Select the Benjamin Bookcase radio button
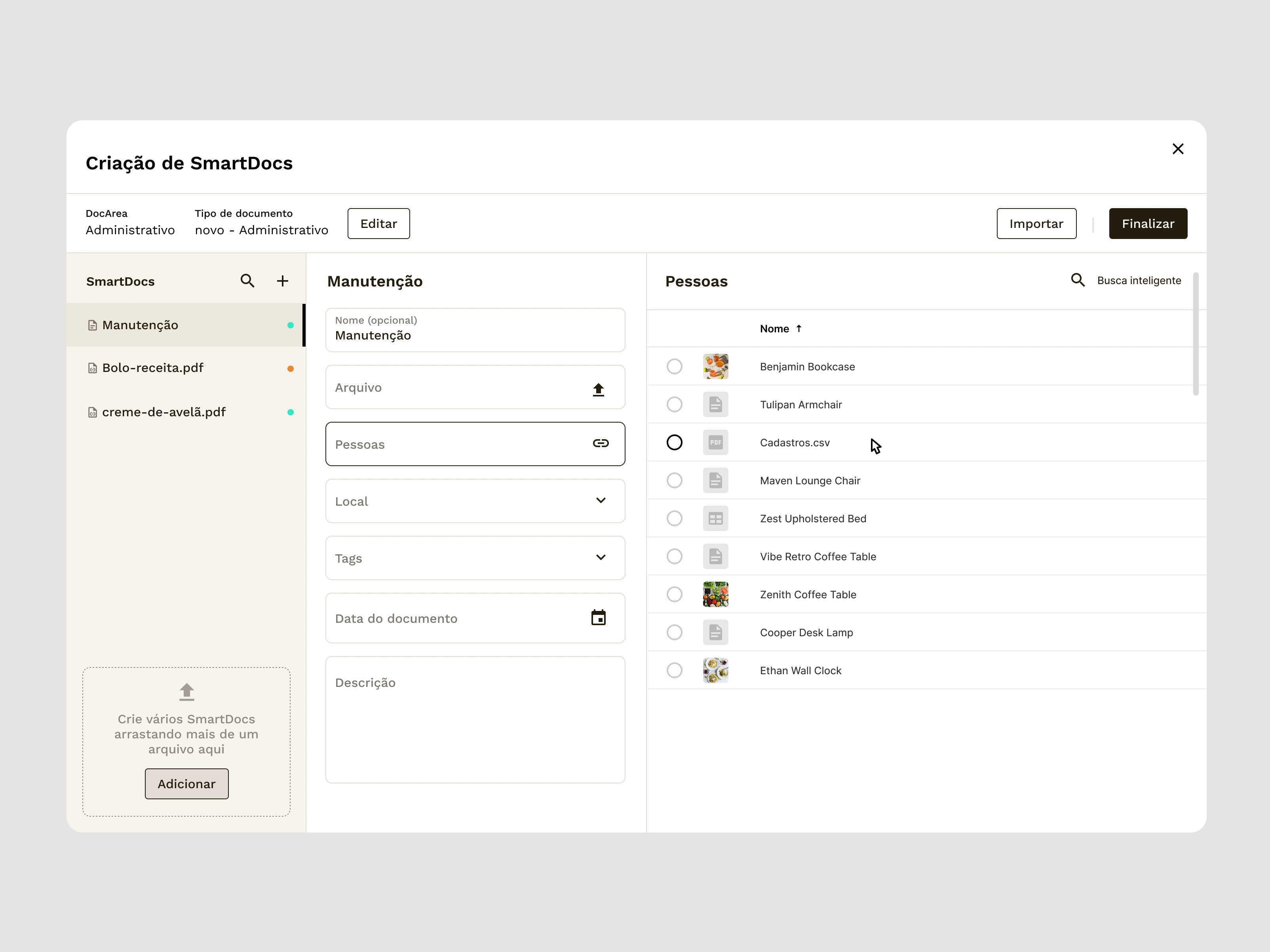Screen dimensions: 1270x952 click(675, 367)
